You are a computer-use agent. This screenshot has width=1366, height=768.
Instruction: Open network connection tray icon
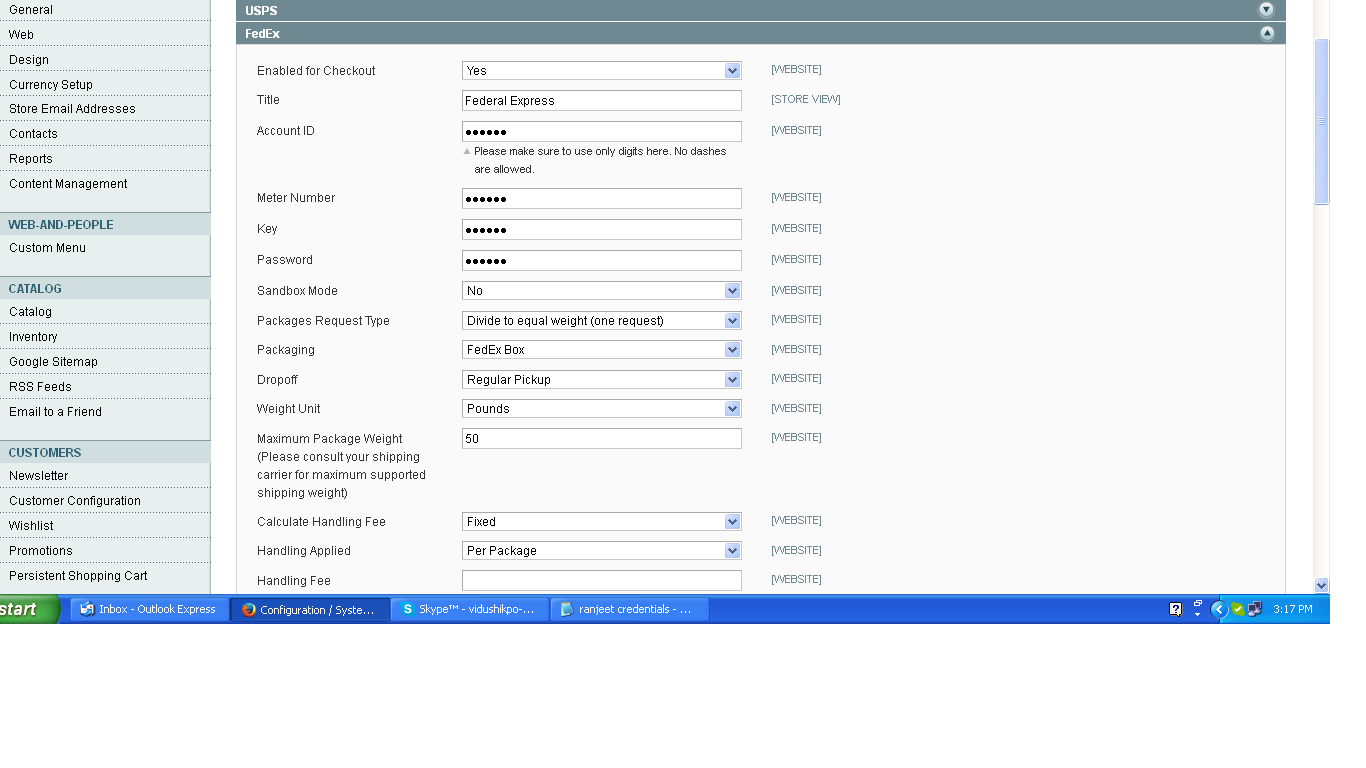coord(1254,609)
